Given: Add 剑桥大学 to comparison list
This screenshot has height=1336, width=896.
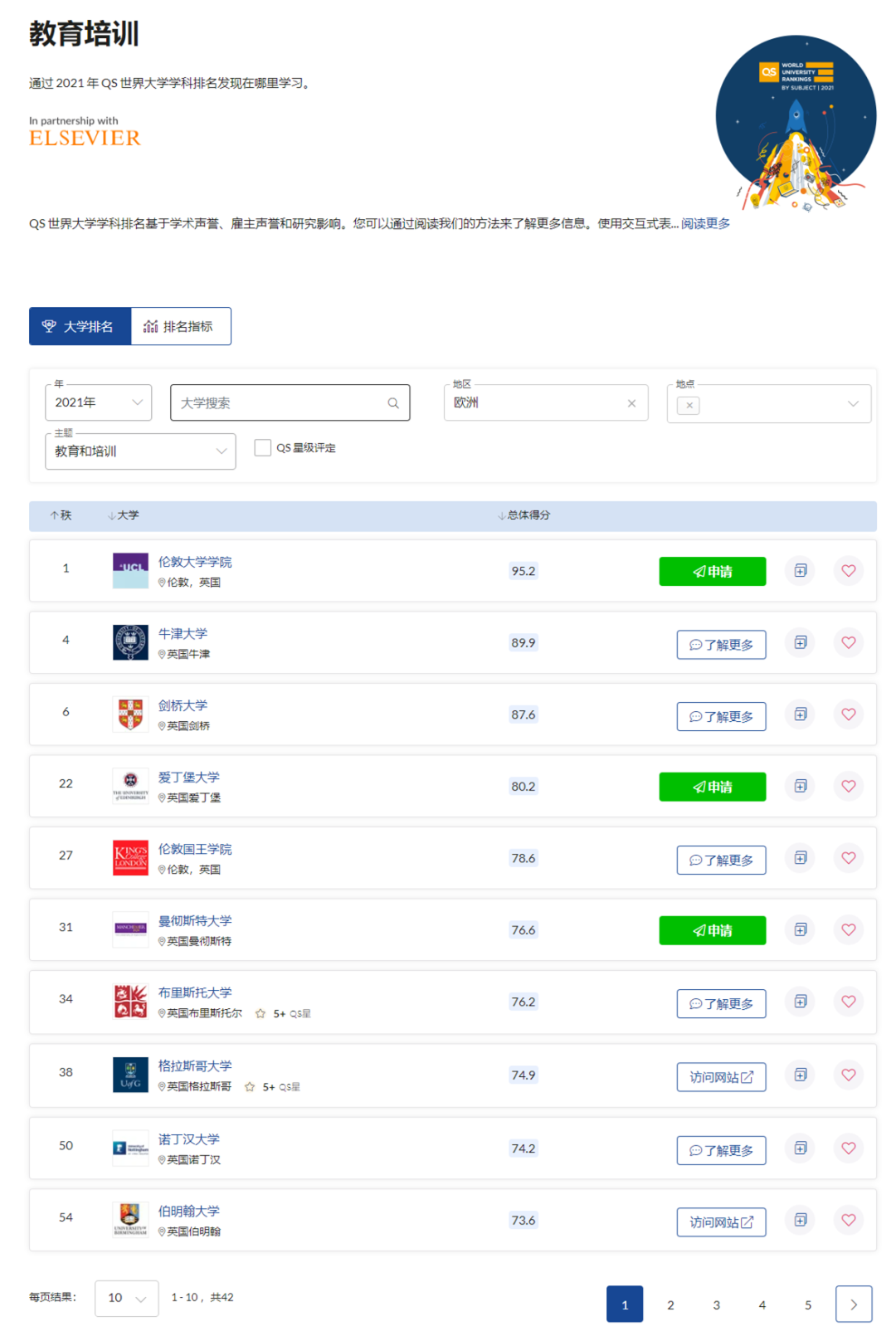Looking at the screenshot, I should [x=800, y=714].
